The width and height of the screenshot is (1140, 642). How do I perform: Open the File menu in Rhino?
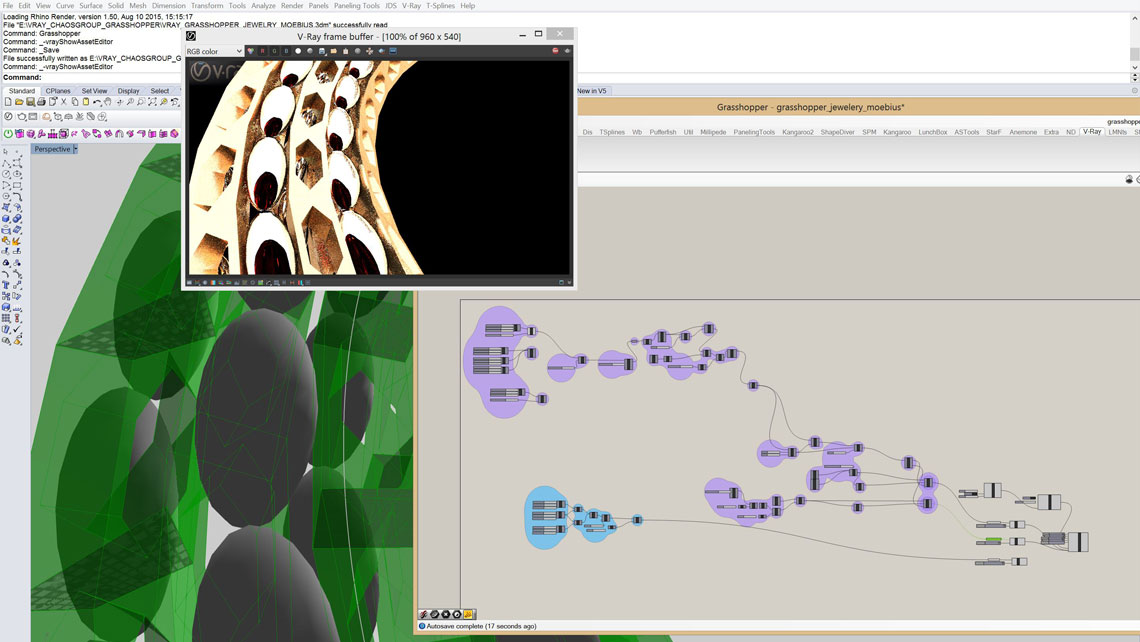pos(8,5)
